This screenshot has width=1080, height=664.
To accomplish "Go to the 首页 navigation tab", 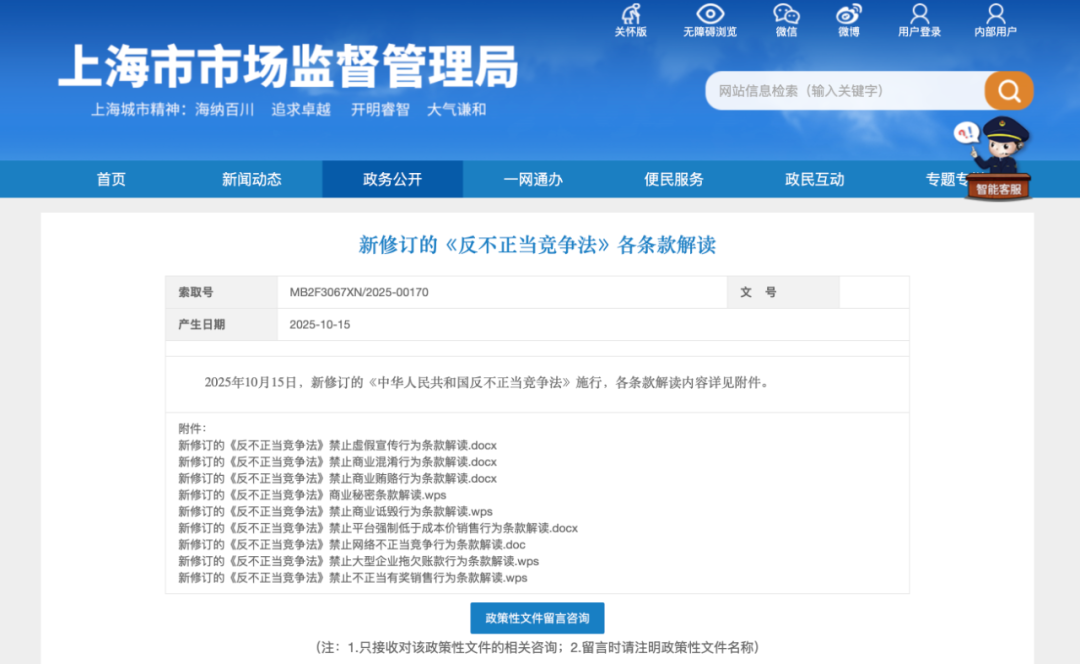I will 111,180.
